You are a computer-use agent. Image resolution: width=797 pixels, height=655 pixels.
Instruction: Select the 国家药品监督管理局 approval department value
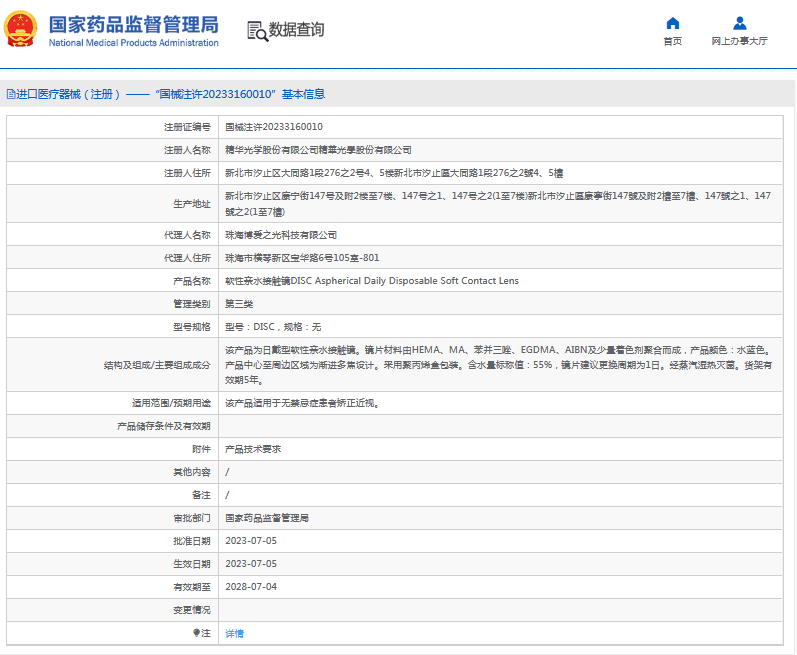tap(267, 518)
